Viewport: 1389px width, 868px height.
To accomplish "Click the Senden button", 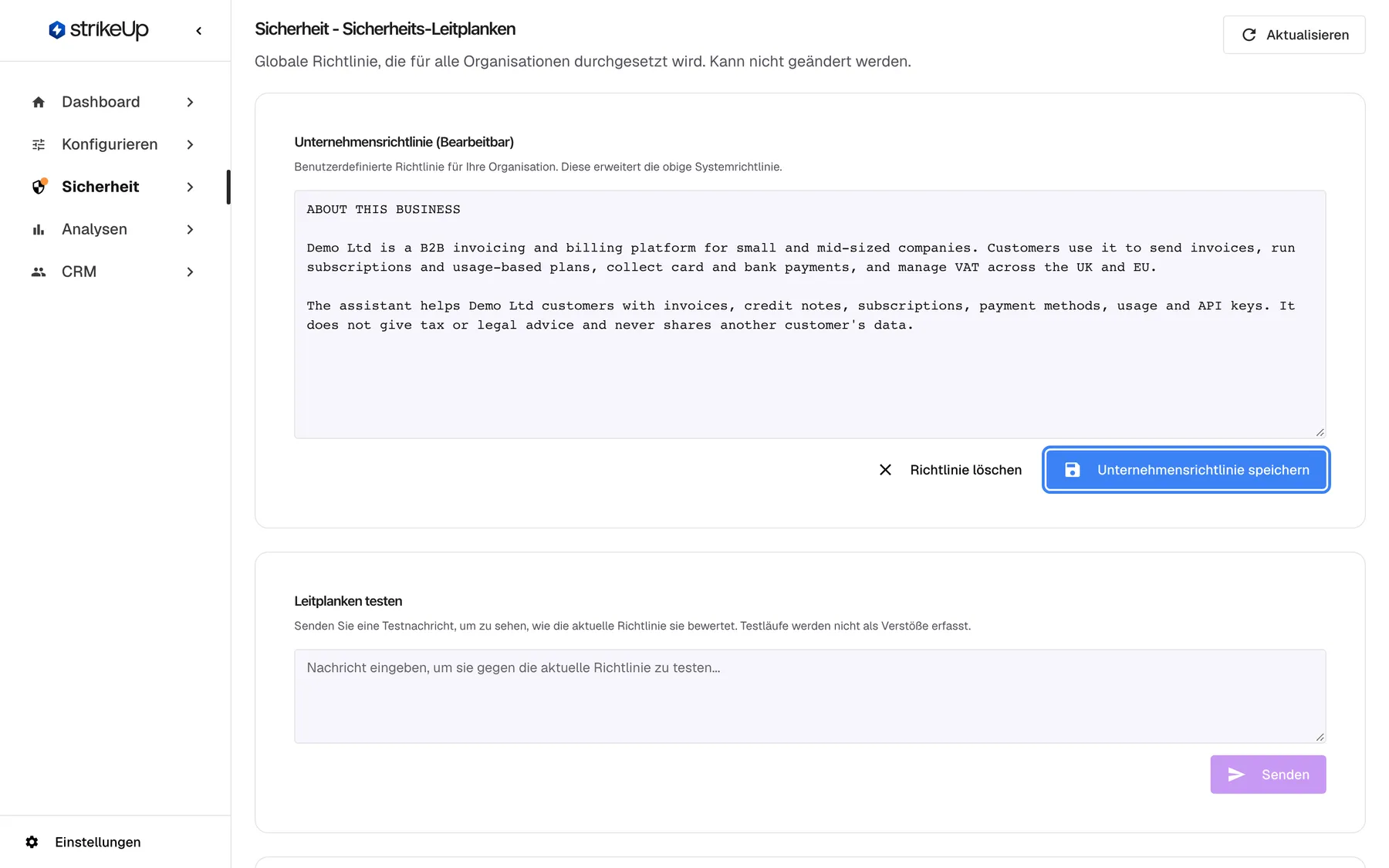I will tap(1268, 775).
